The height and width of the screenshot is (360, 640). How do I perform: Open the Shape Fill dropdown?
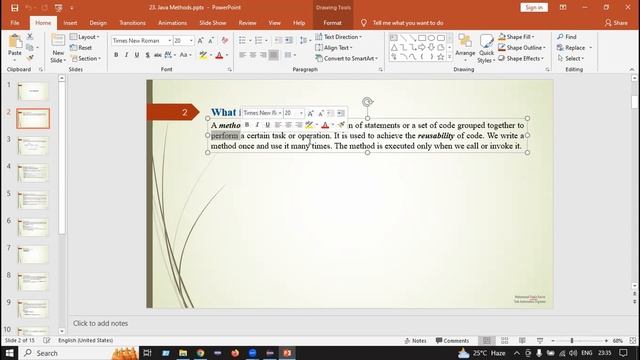pos(516,37)
